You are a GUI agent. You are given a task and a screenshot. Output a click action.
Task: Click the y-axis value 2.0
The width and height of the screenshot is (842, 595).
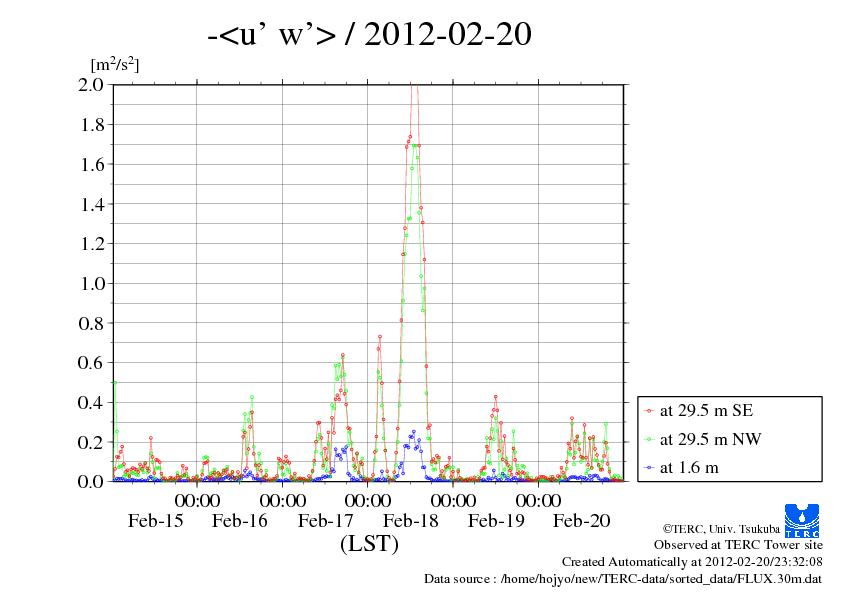coord(91,84)
